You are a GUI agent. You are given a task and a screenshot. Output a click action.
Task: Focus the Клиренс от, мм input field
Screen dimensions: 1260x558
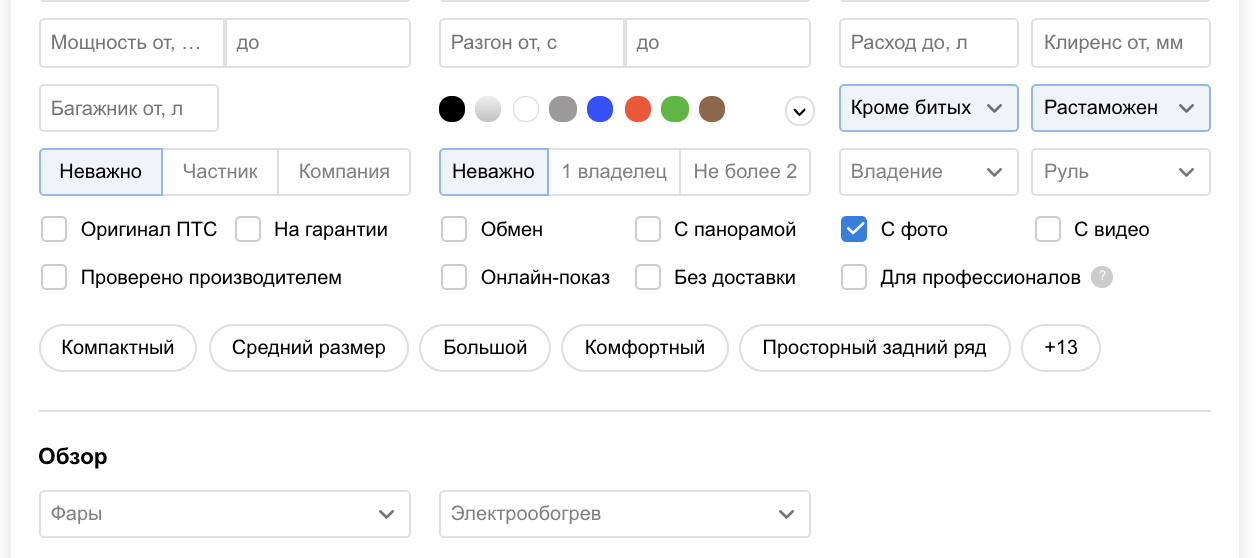1121,43
